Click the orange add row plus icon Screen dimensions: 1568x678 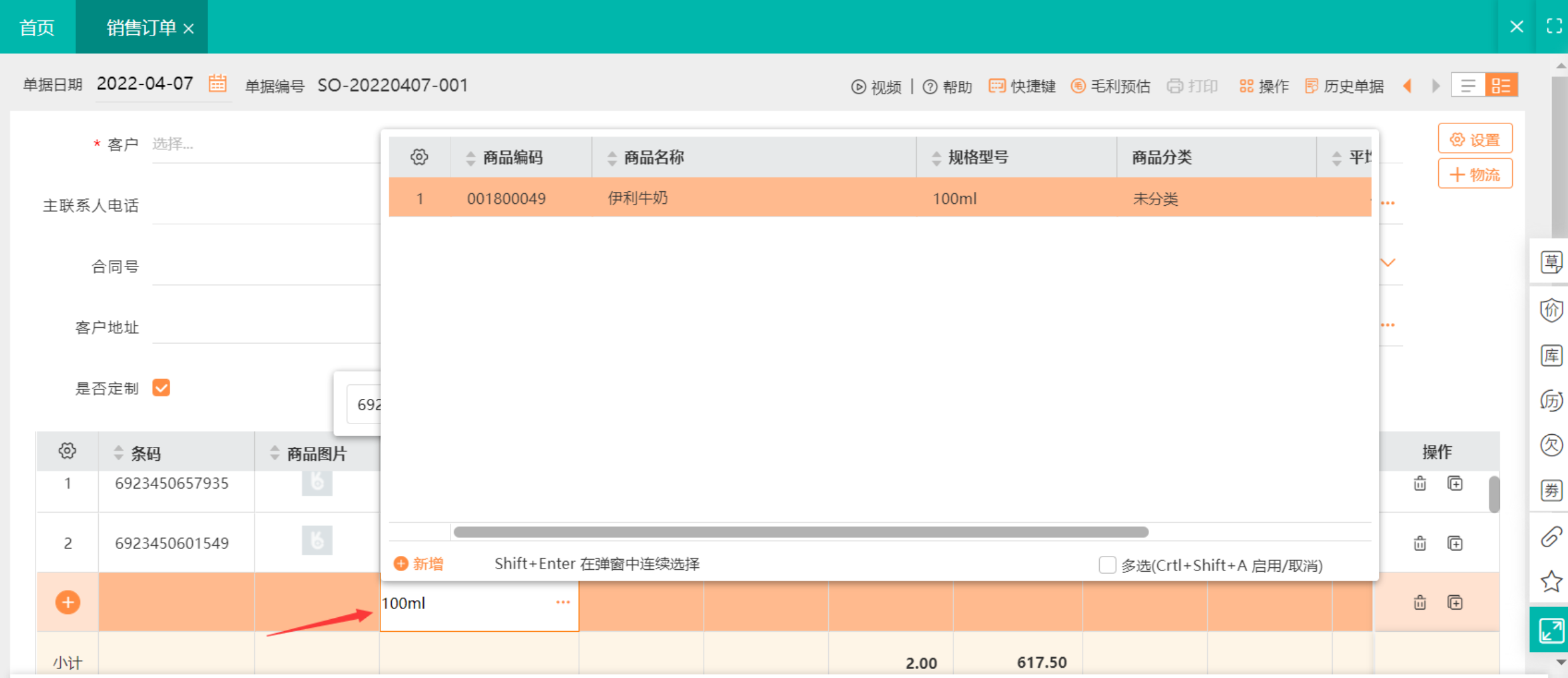point(68,602)
